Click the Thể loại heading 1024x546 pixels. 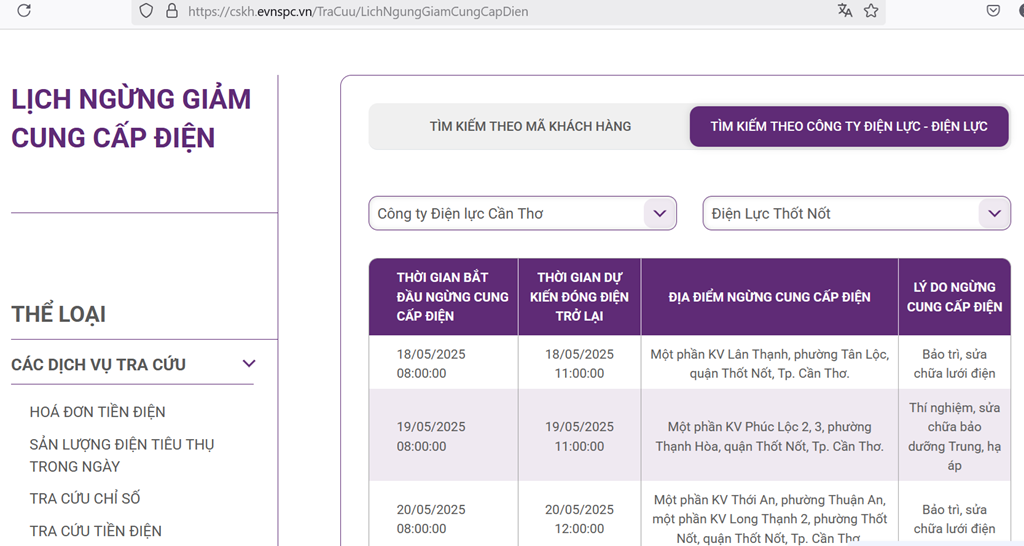click(x=58, y=314)
